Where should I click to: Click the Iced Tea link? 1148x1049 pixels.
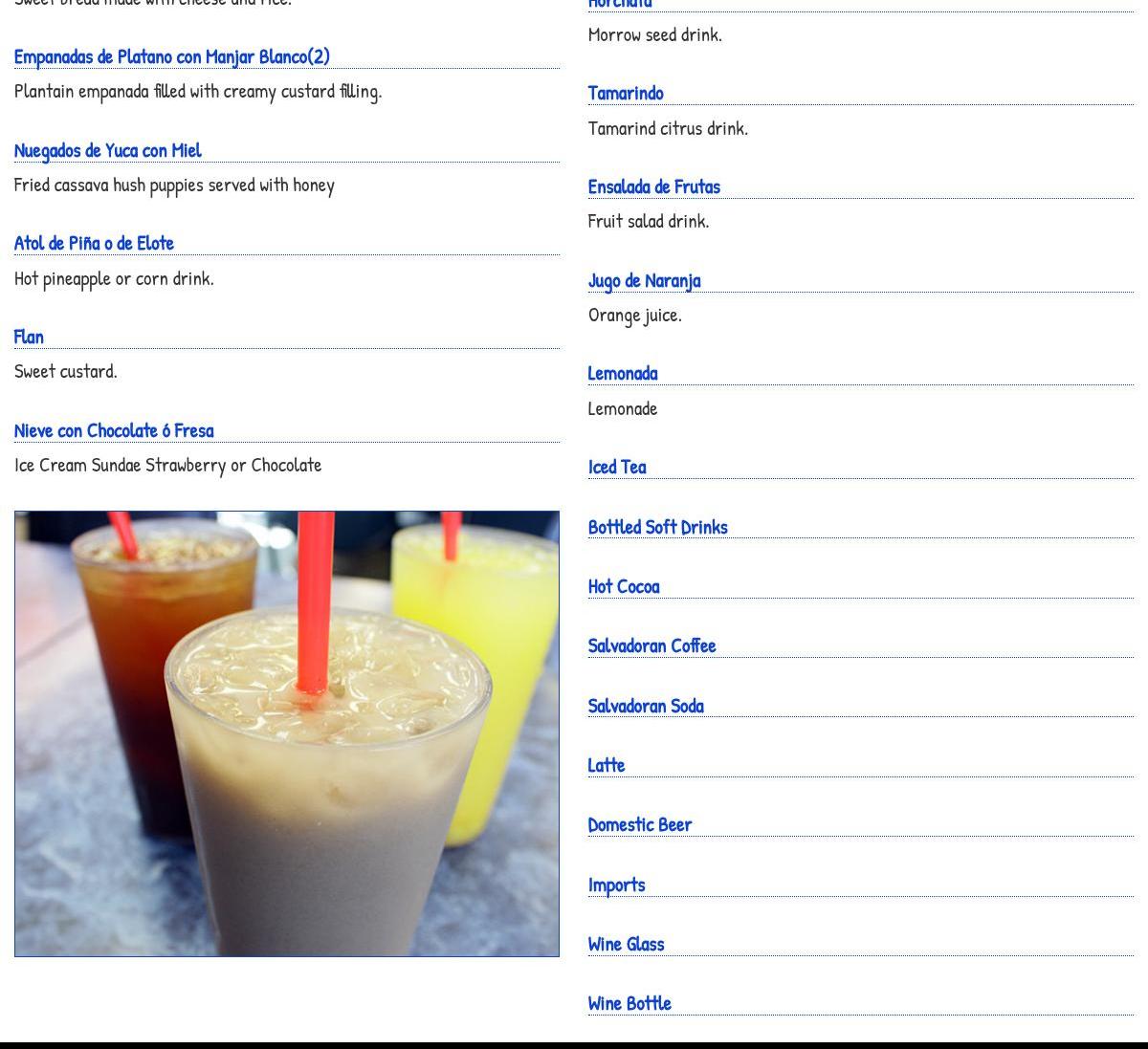617,467
